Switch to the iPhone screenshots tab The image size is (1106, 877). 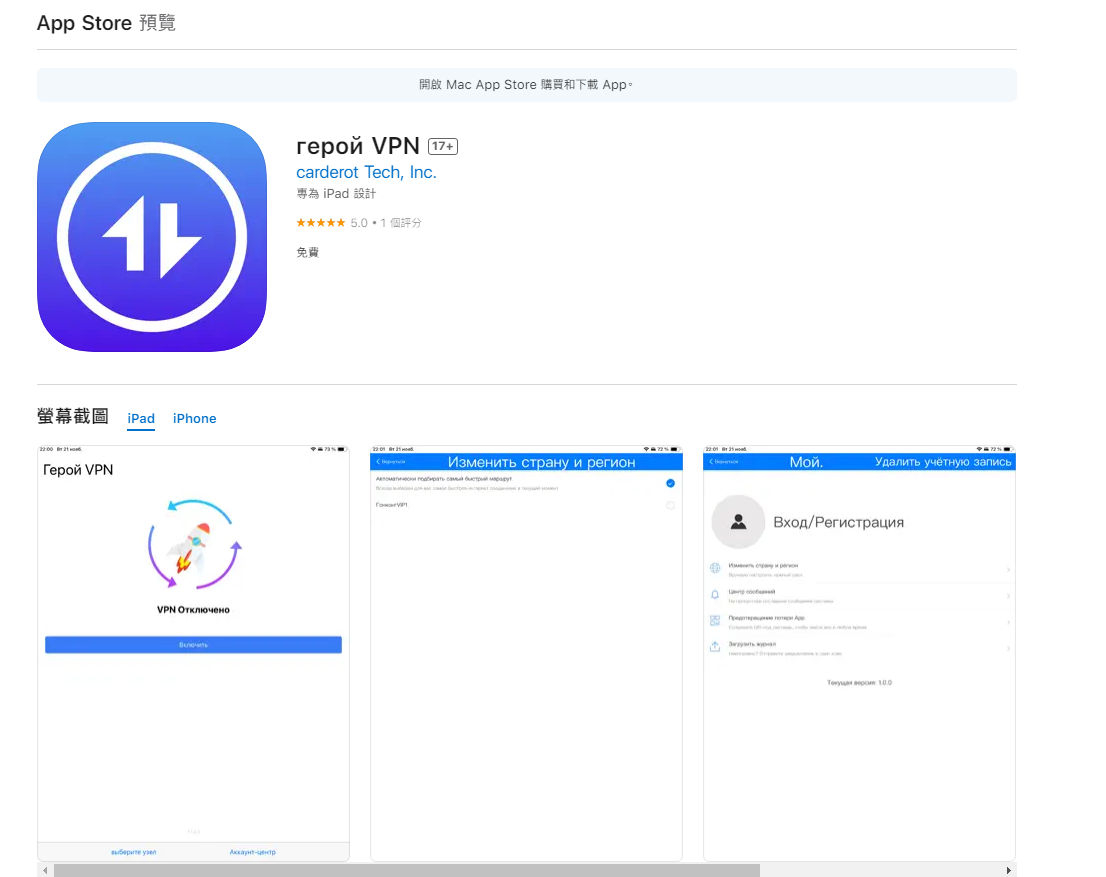[195, 418]
